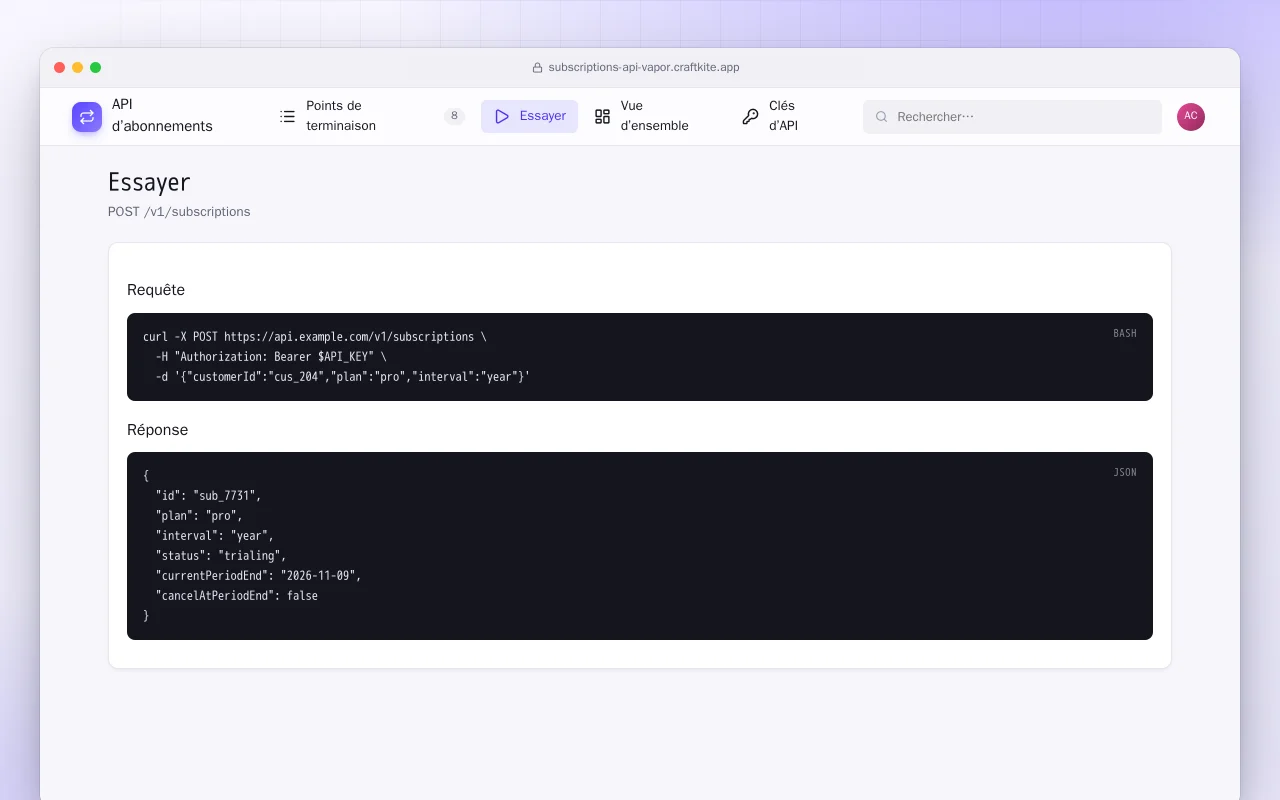Viewport: 1280px width, 800px height.
Task: Click the "status": "trialing" line
Action: 221,556
